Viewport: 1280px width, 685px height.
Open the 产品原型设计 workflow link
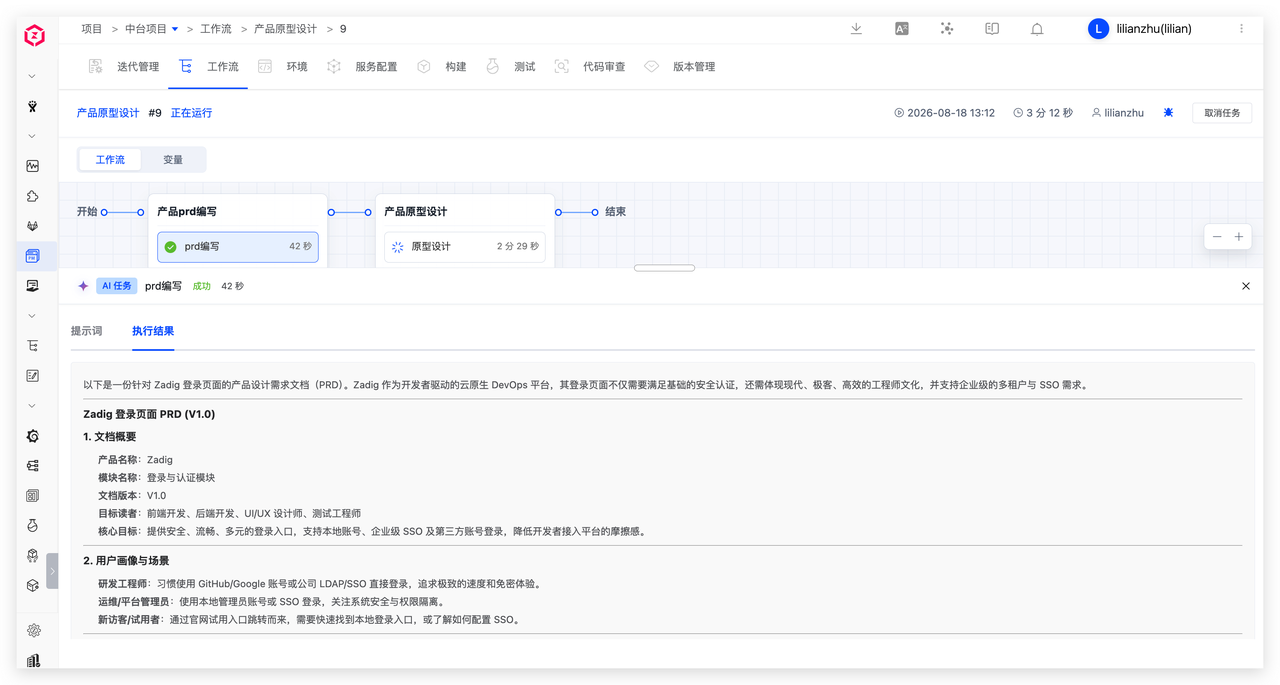point(108,113)
